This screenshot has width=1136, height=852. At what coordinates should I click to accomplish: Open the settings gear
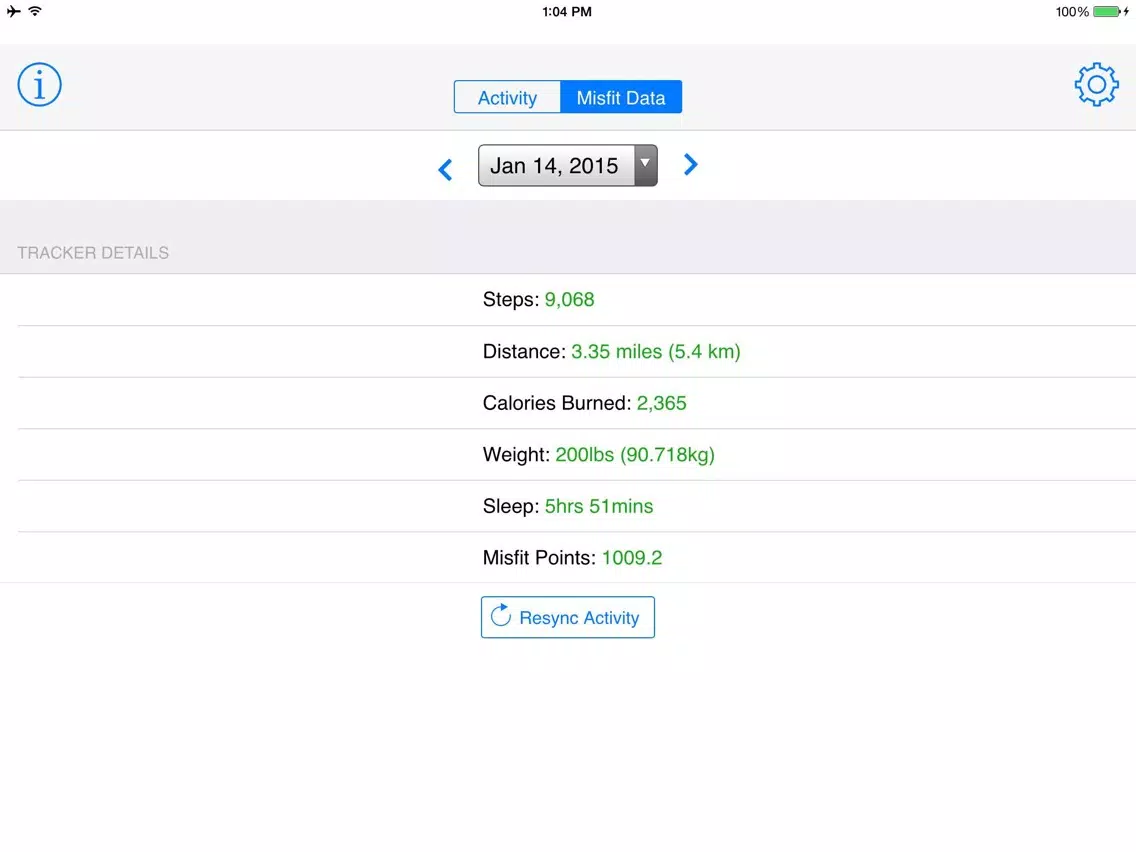(x=1096, y=84)
